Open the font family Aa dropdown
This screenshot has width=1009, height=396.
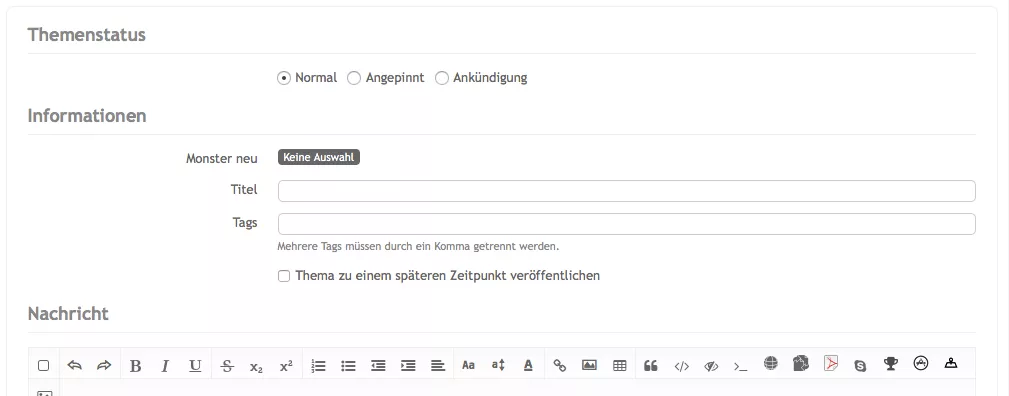[468, 365]
